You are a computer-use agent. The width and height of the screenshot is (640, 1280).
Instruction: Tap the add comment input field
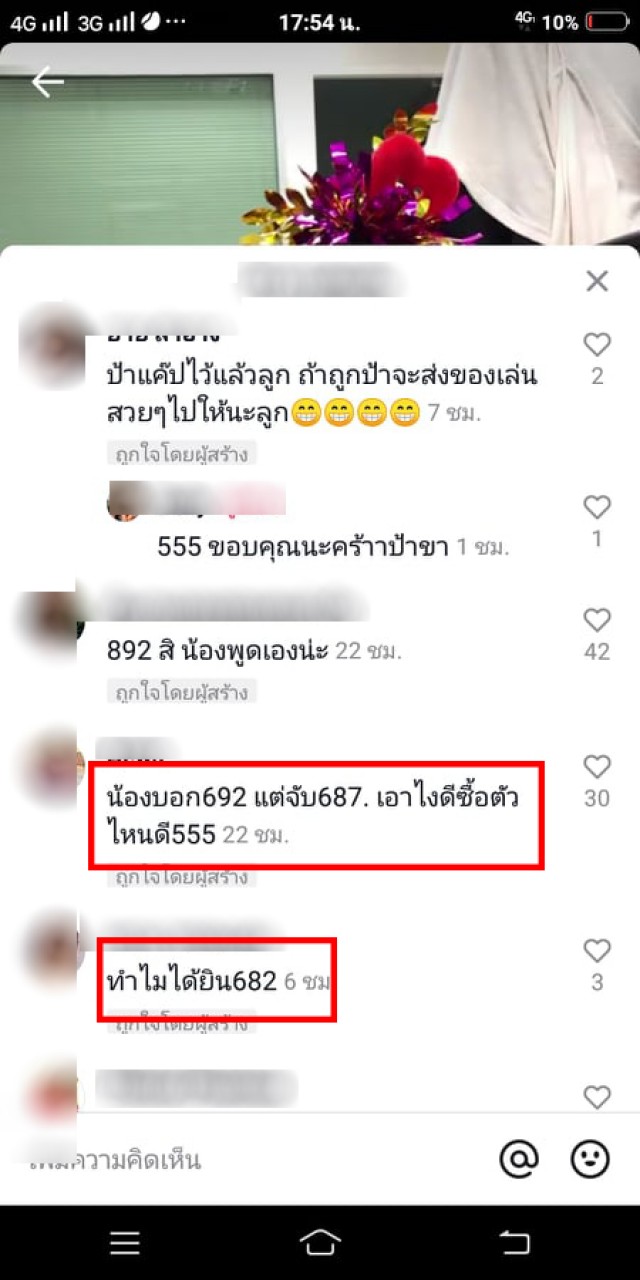pos(250,1160)
